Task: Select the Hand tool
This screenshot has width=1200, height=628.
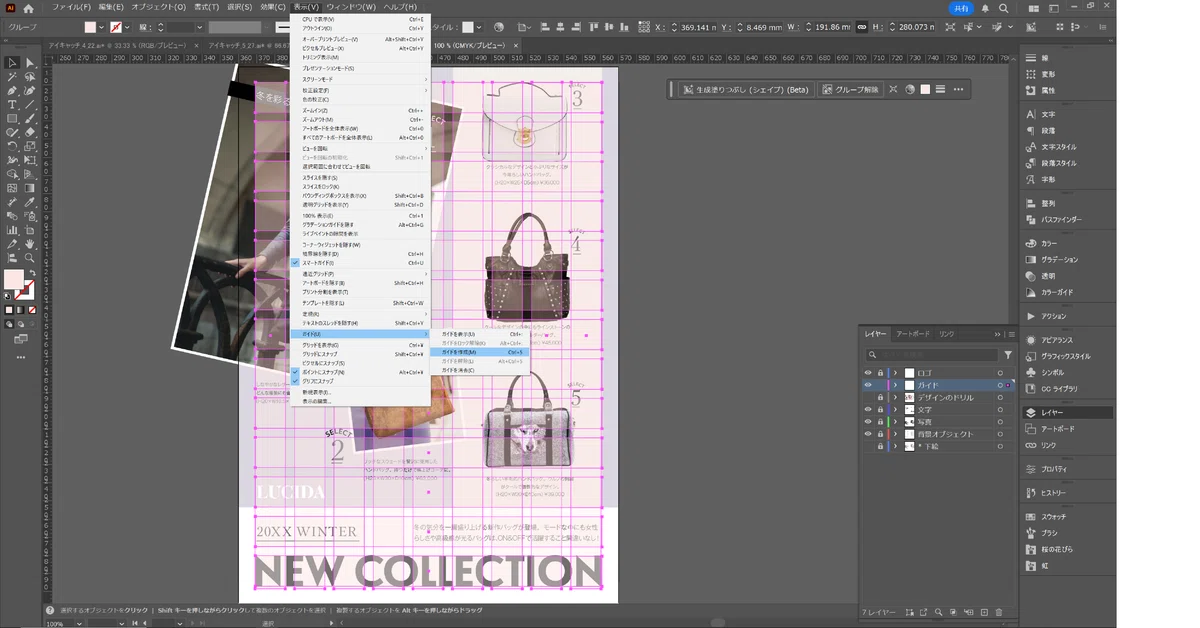Action: [x=30, y=243]
